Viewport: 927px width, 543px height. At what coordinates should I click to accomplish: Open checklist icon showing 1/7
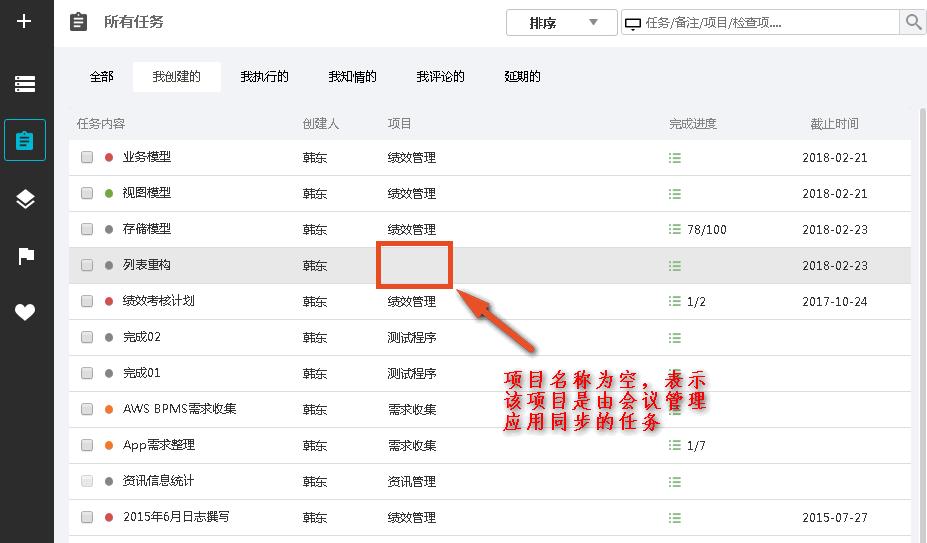(x=675, y=445)
